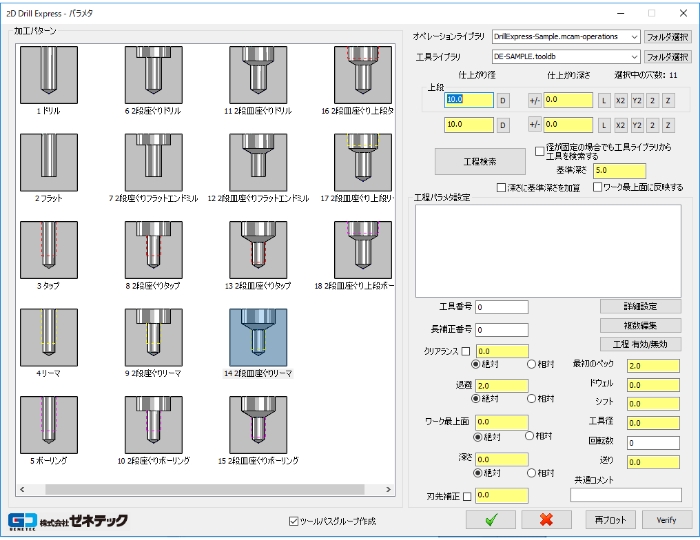Toggle クリアランス checkbox
The height and width of the screenshot is (540, 700).
click(466, 352)
